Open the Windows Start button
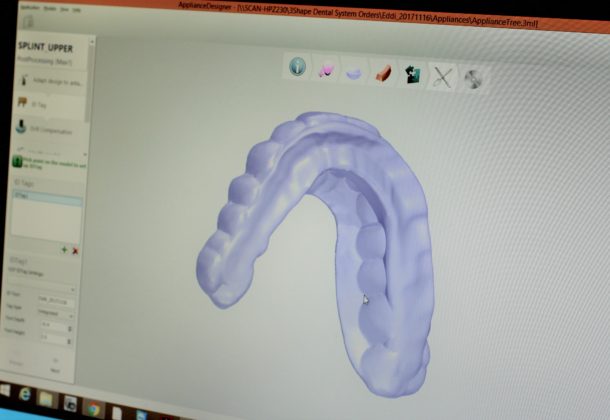 pos(5,390)
